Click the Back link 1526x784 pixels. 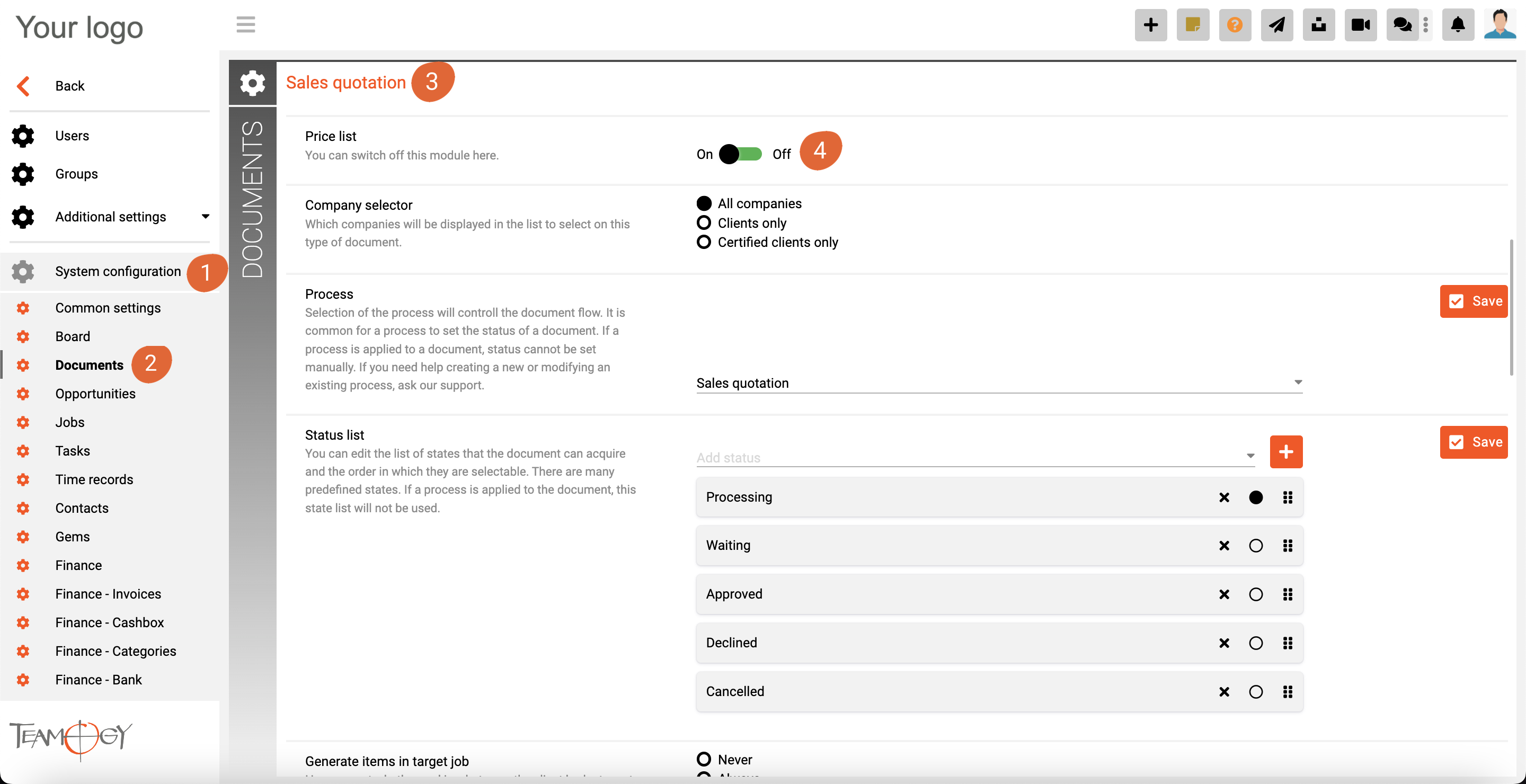coord(70,86)
